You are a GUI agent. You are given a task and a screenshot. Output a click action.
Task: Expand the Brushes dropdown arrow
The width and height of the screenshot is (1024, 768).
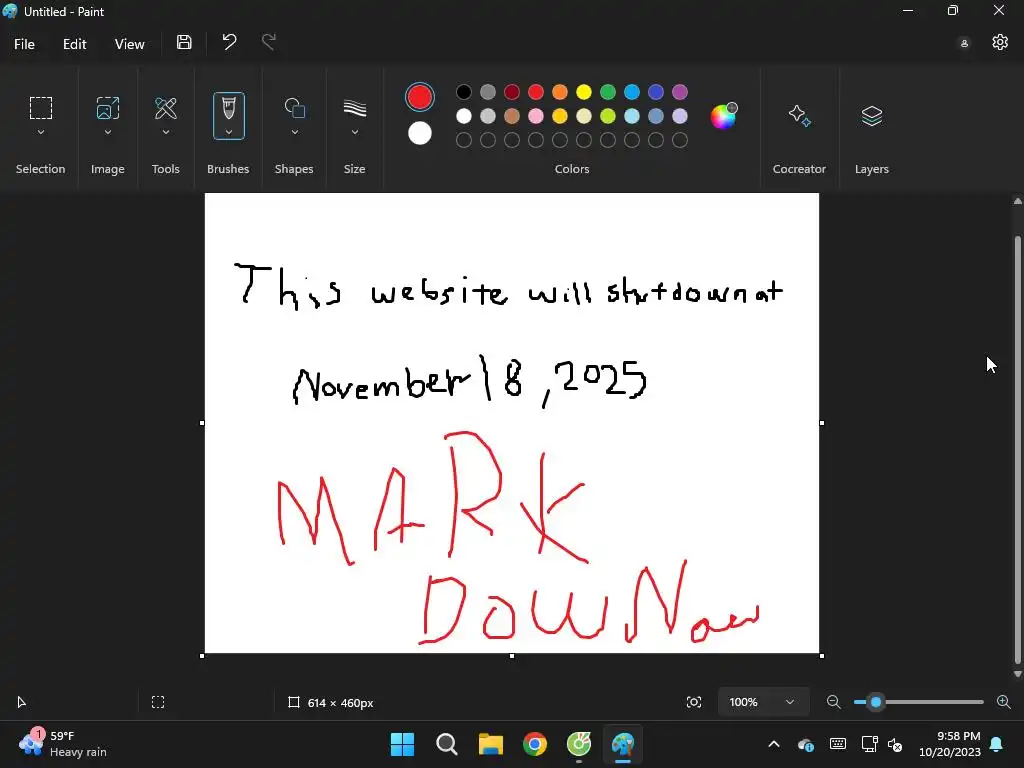pyautogui.click(x=229, y=132)
